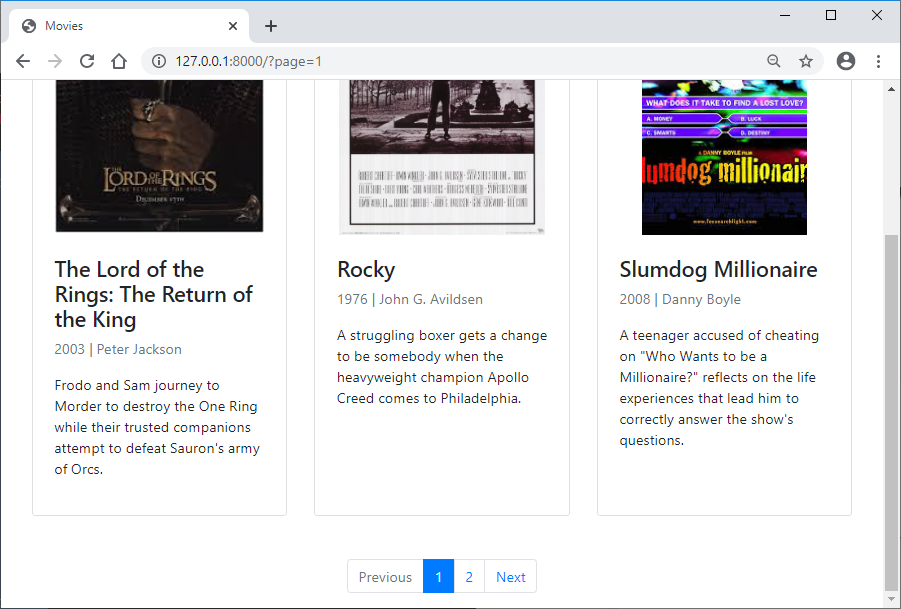Click '1976 | John G. Avildsen' subtitle
Screen dimensions: 901x609
tap(410, 299)
